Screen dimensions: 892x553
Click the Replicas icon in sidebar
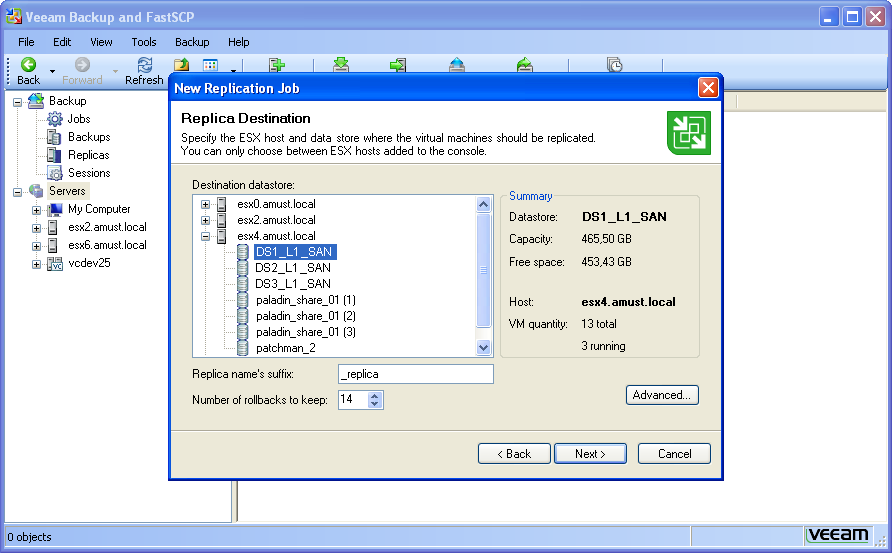[x=55, y=155]
